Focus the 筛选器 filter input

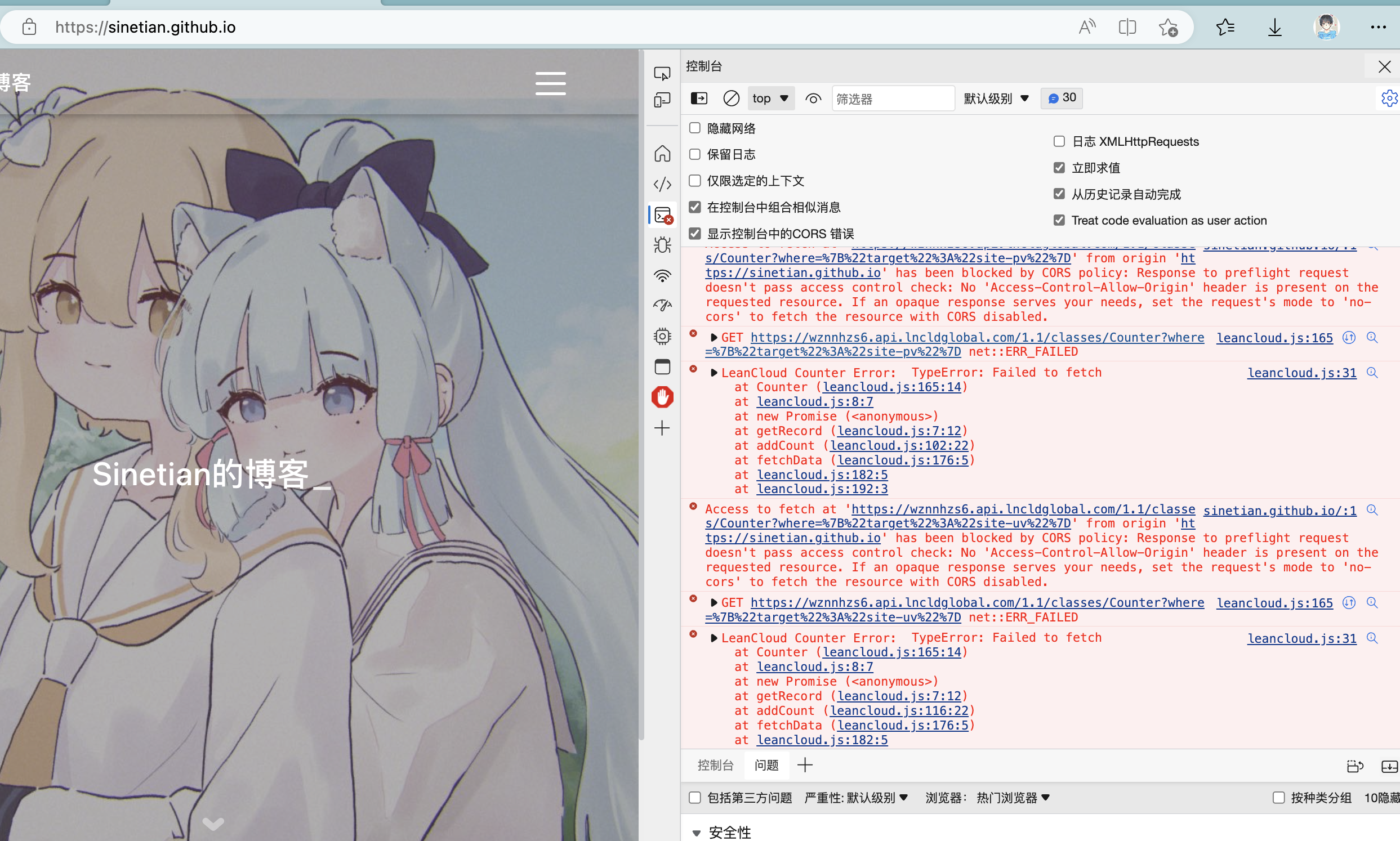coord(893,99)
